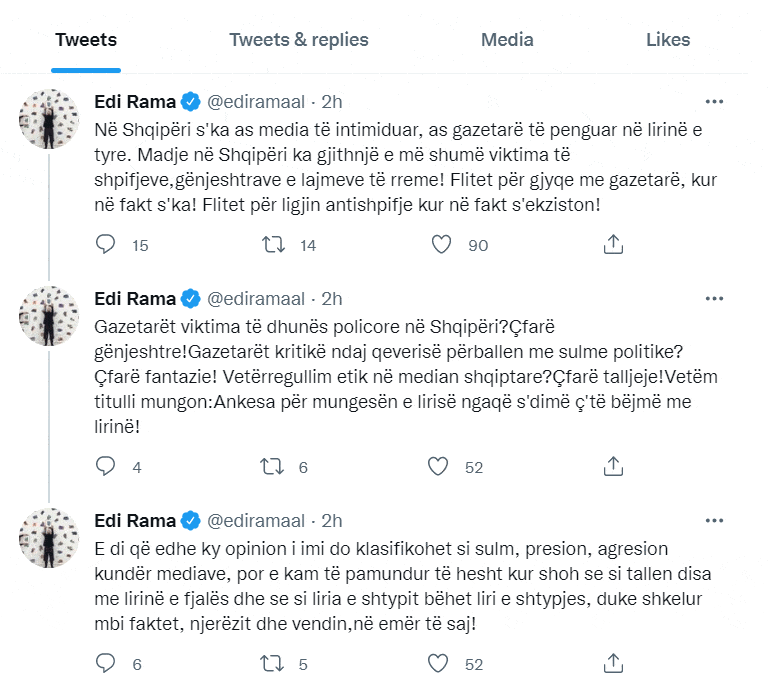Open more options on the first tweet
The image size is (768, 684).
point(714,101)
